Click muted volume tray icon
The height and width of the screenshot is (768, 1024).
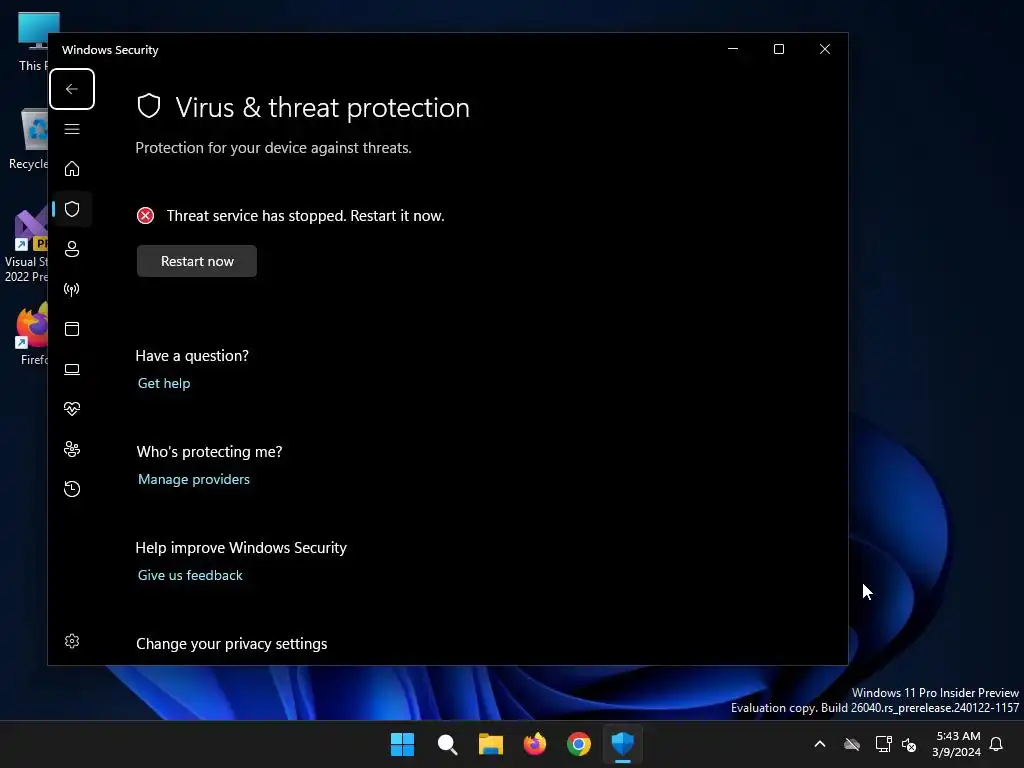(909, 744)
